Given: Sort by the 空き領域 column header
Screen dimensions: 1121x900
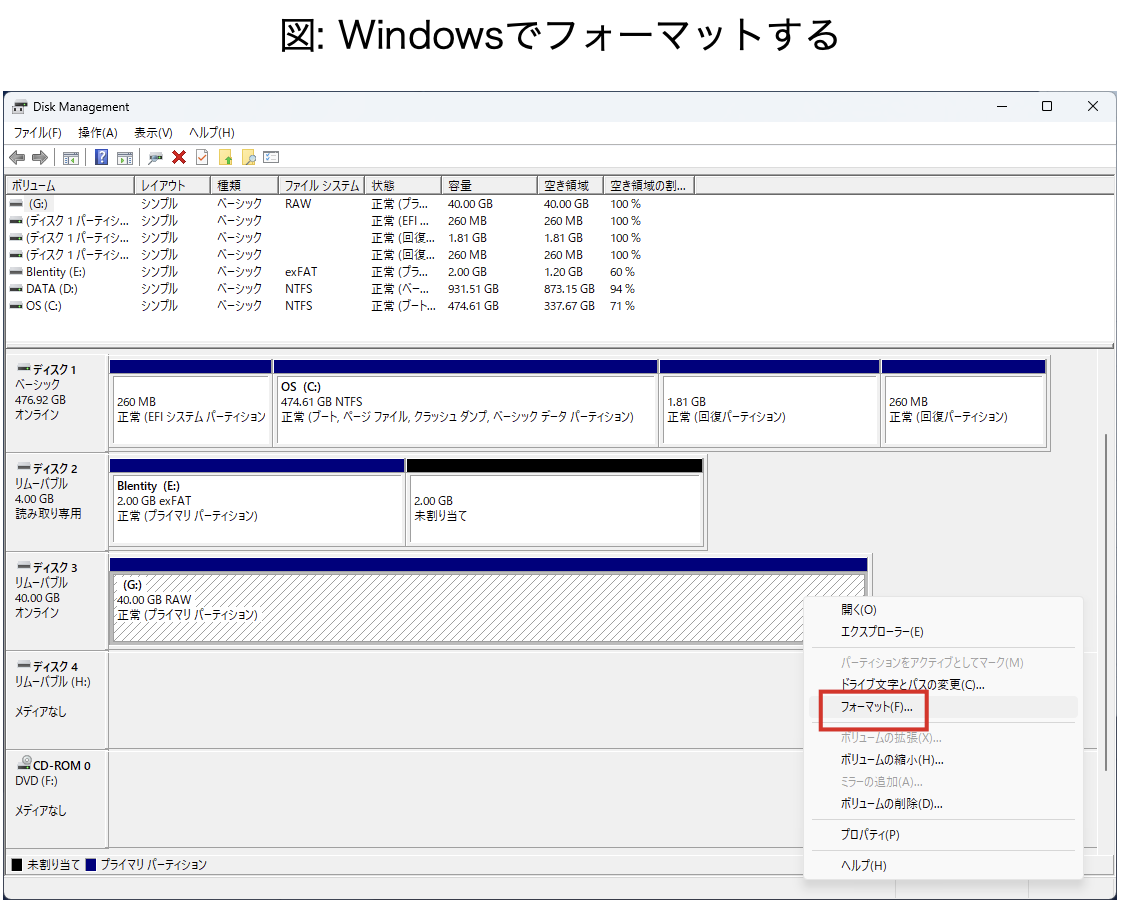Looking at the screenshot, I should [570, 186].
